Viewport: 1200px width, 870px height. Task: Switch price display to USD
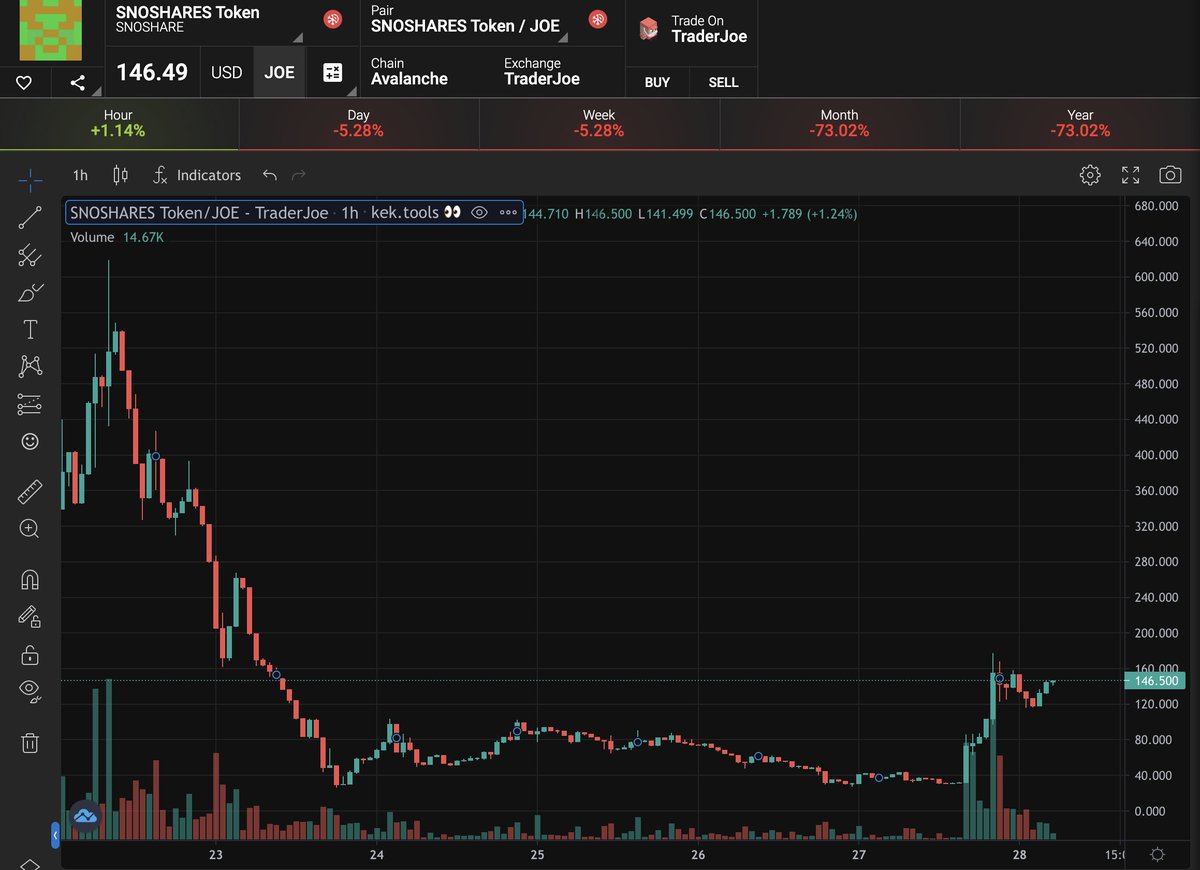[x=226, y=71]
